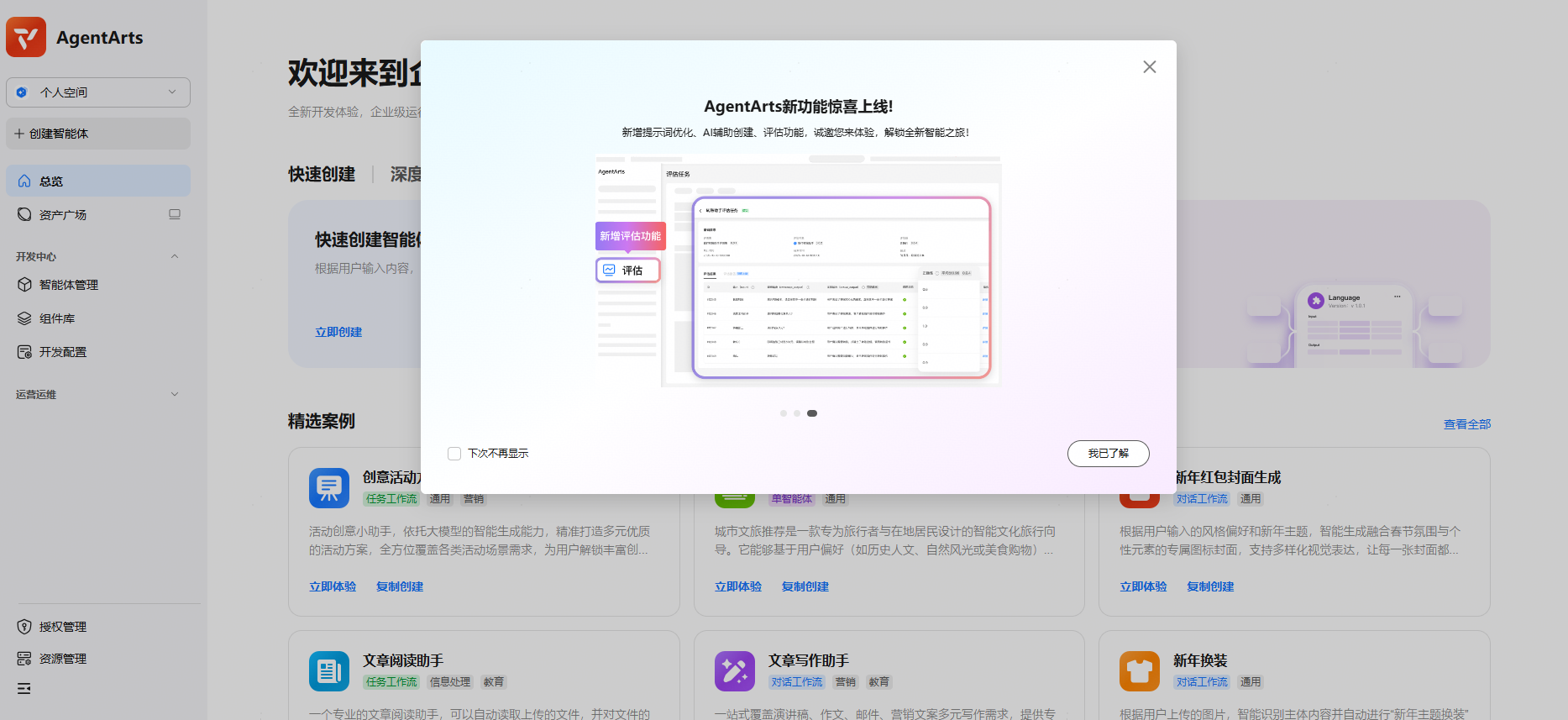This screenshot has width=1568, height=720.
Task: Expand the 运营运维 section
Action: click(x=175, y=394)
